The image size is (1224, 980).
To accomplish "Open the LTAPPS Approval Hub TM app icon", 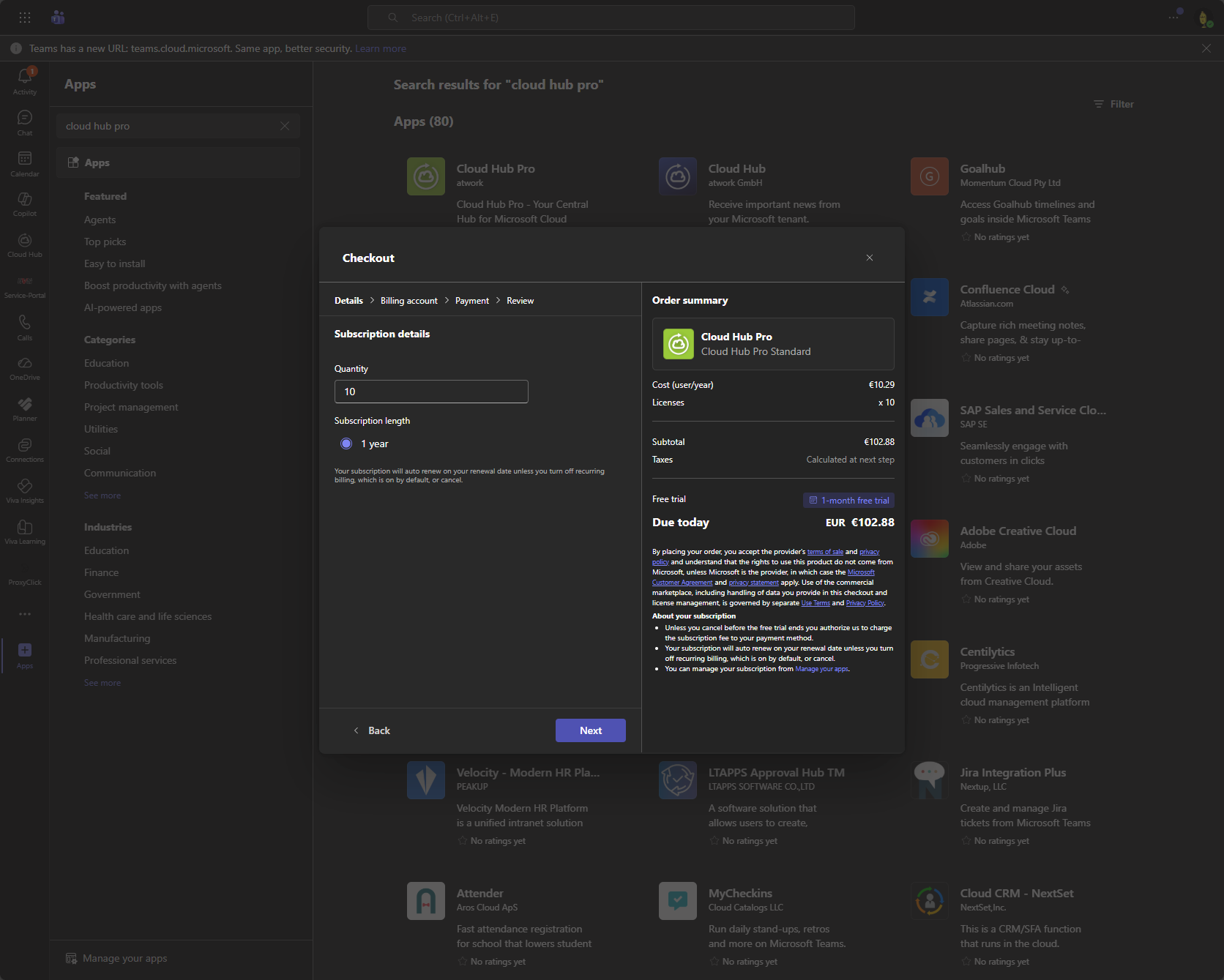I will tap(678, 780).
